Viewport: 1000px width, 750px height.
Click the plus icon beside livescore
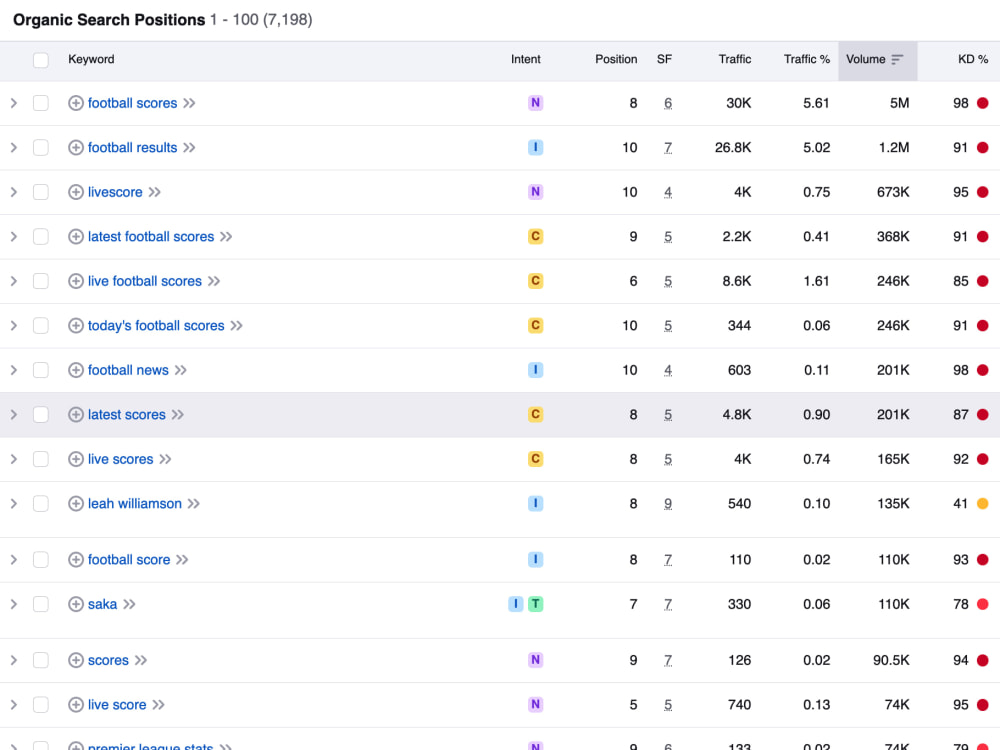(x=75, y=192)
